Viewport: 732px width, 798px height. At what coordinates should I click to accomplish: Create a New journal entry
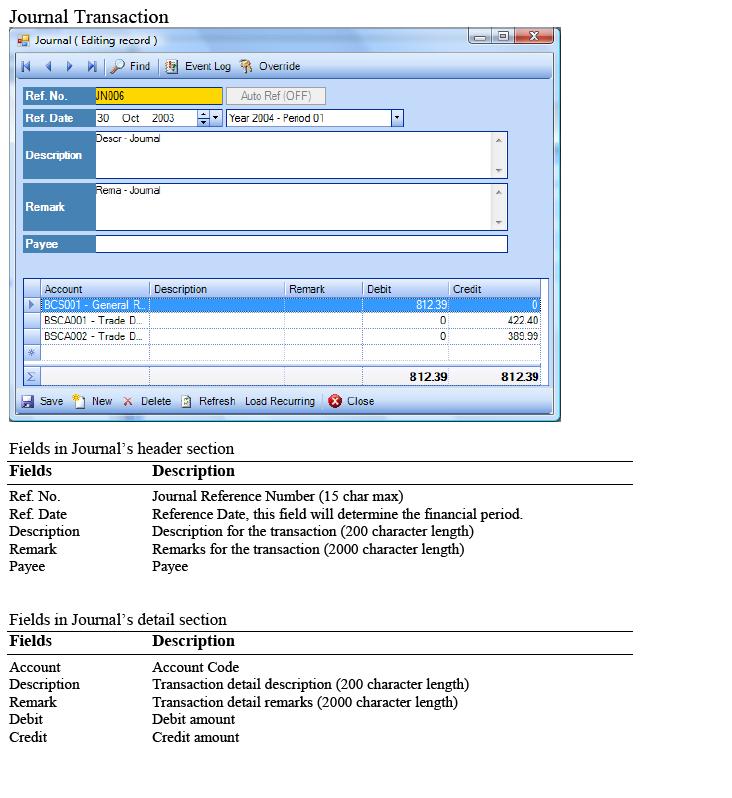coord(93,401)
